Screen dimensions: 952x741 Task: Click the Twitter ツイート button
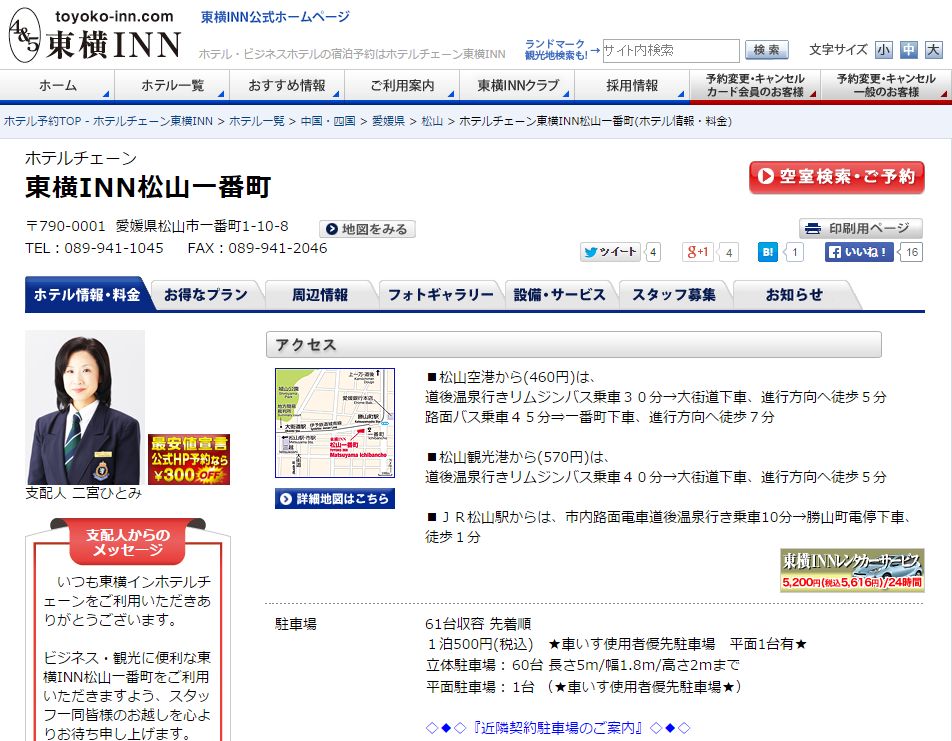pyautogui.click(x=610, y=252)
